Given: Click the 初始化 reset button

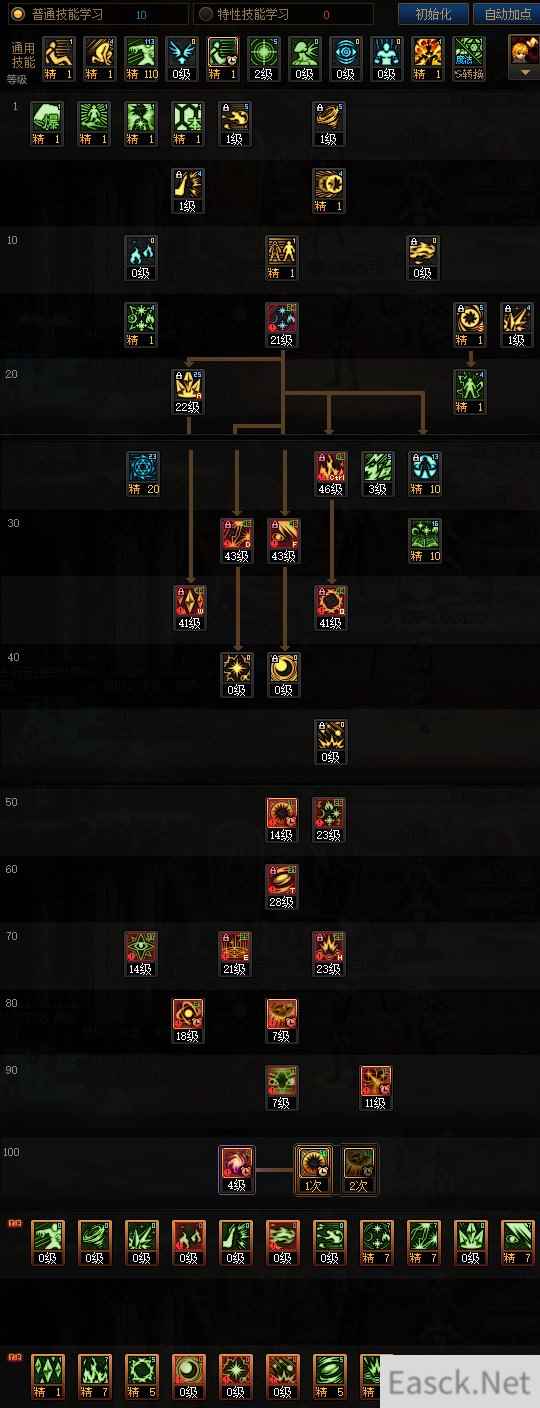Looking at the screenshot, I should [433, 14].
